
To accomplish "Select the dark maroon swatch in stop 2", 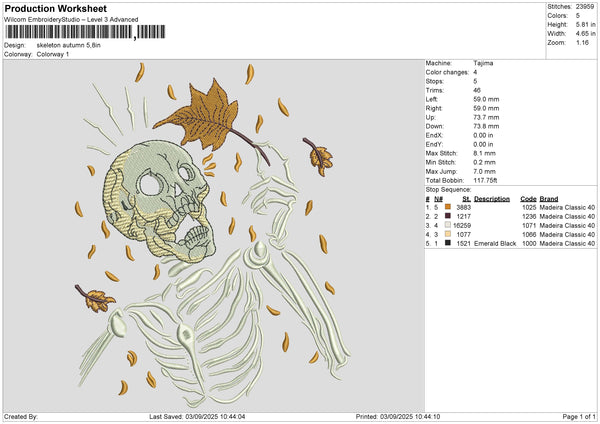I will [447, 216].
